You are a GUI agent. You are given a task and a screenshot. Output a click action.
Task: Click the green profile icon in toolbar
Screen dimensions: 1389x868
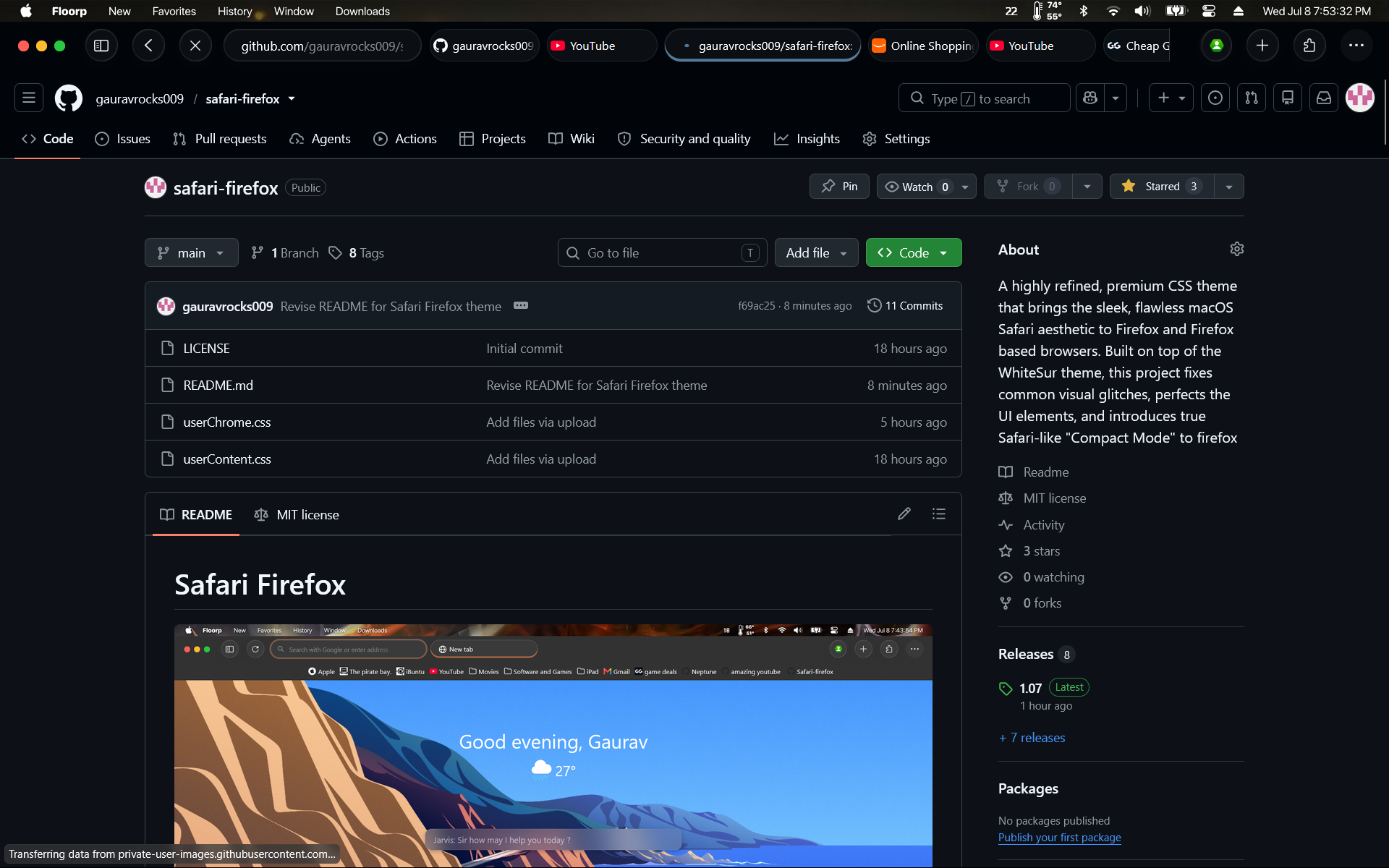1217,46
